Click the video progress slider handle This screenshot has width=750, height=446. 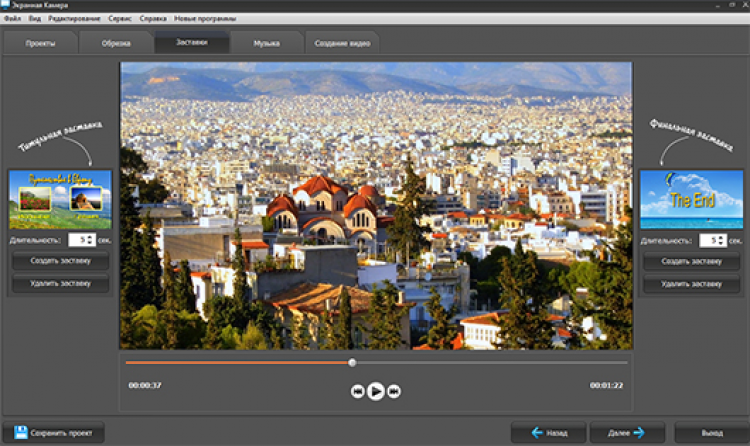pos(352,362)
